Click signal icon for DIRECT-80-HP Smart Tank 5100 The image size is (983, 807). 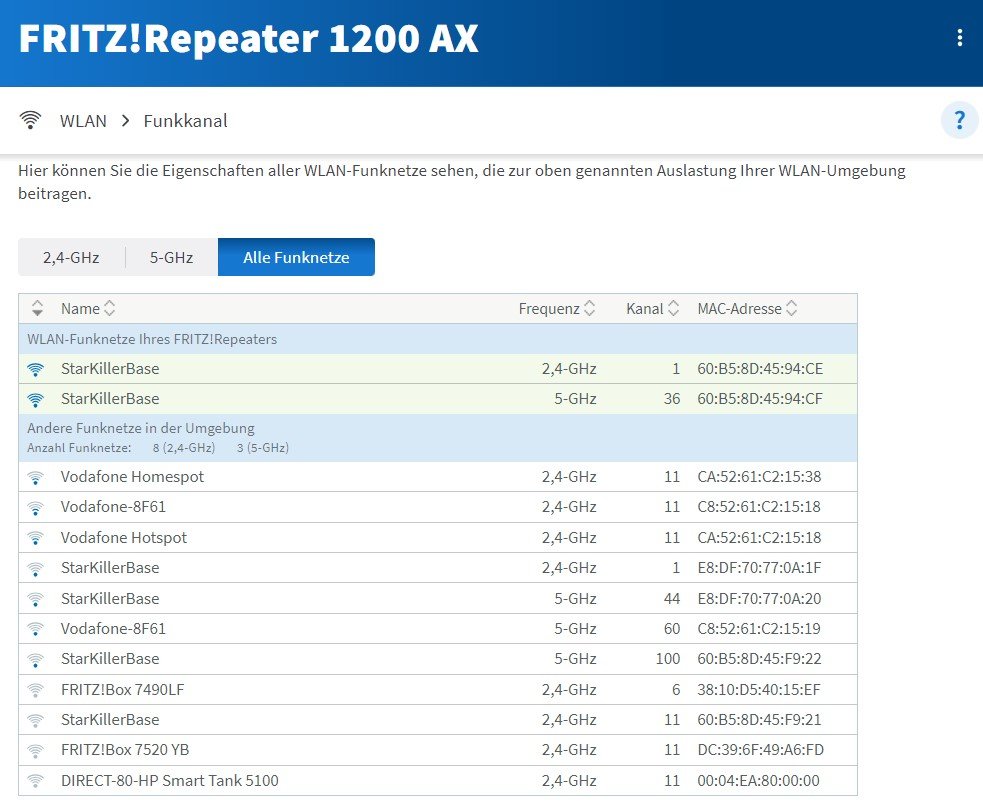pos(36,781)
